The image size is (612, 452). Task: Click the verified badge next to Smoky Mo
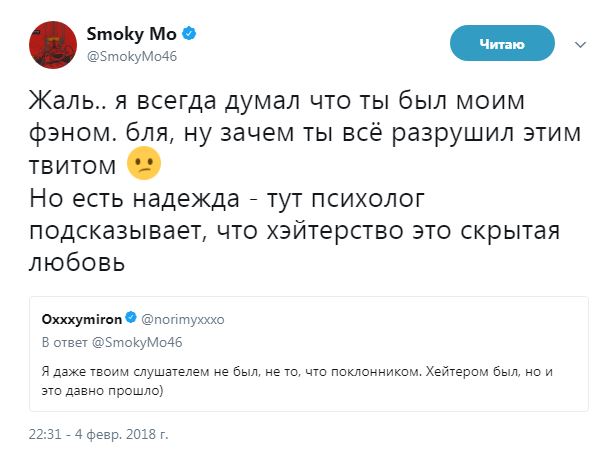click(x=186, y=35)
